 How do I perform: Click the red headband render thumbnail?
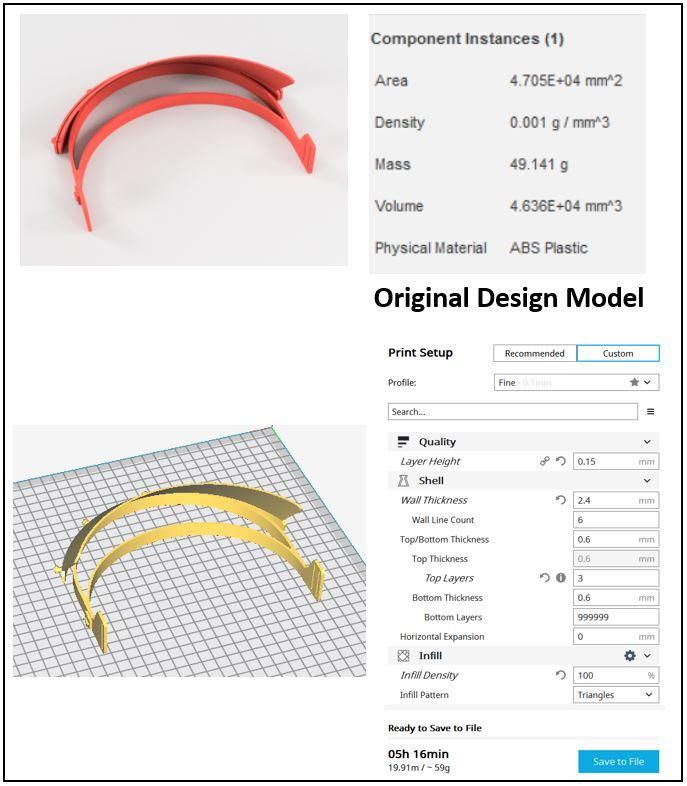[x=184, y=140]
